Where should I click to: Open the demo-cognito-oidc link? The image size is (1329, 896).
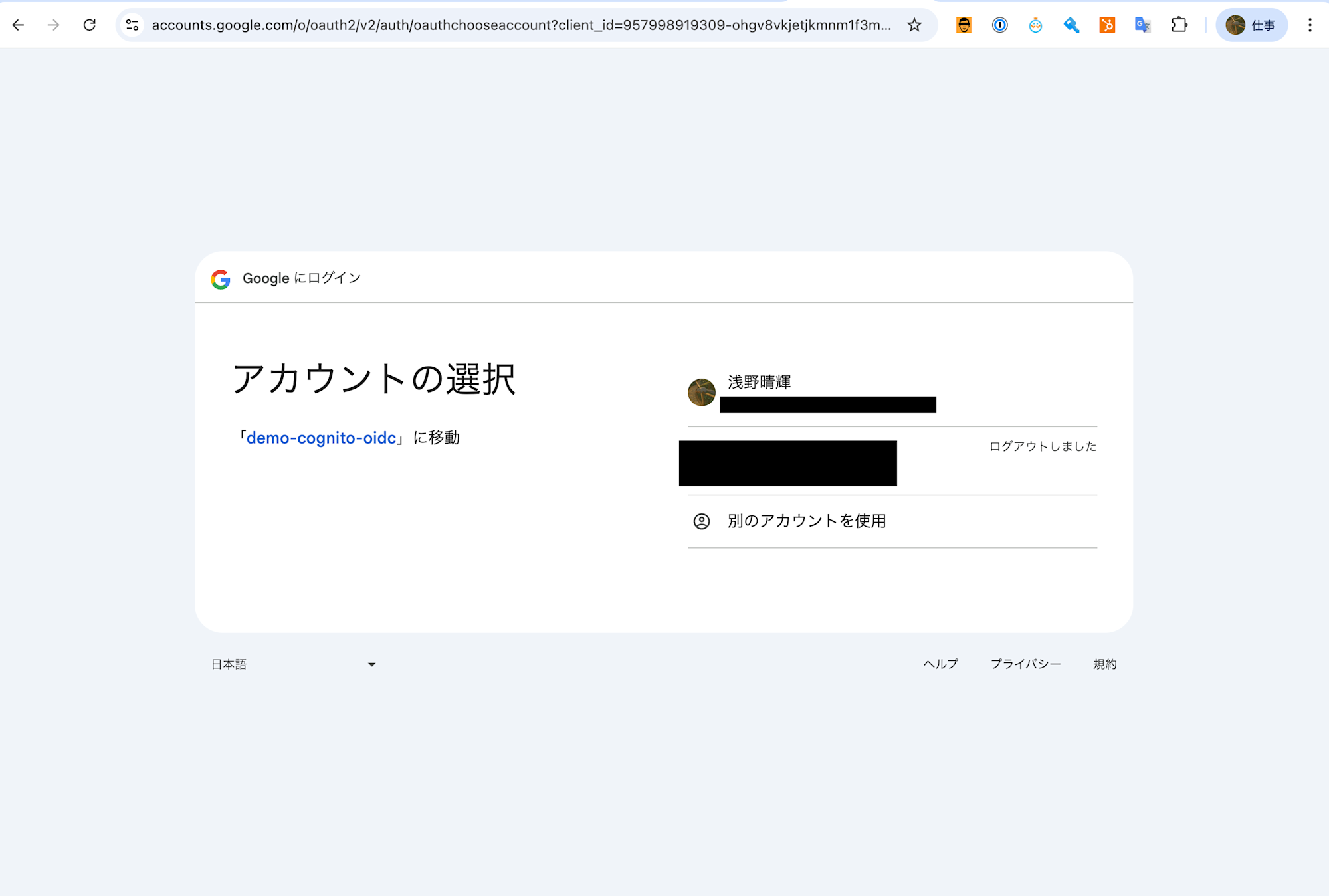[x=321, y=438]
